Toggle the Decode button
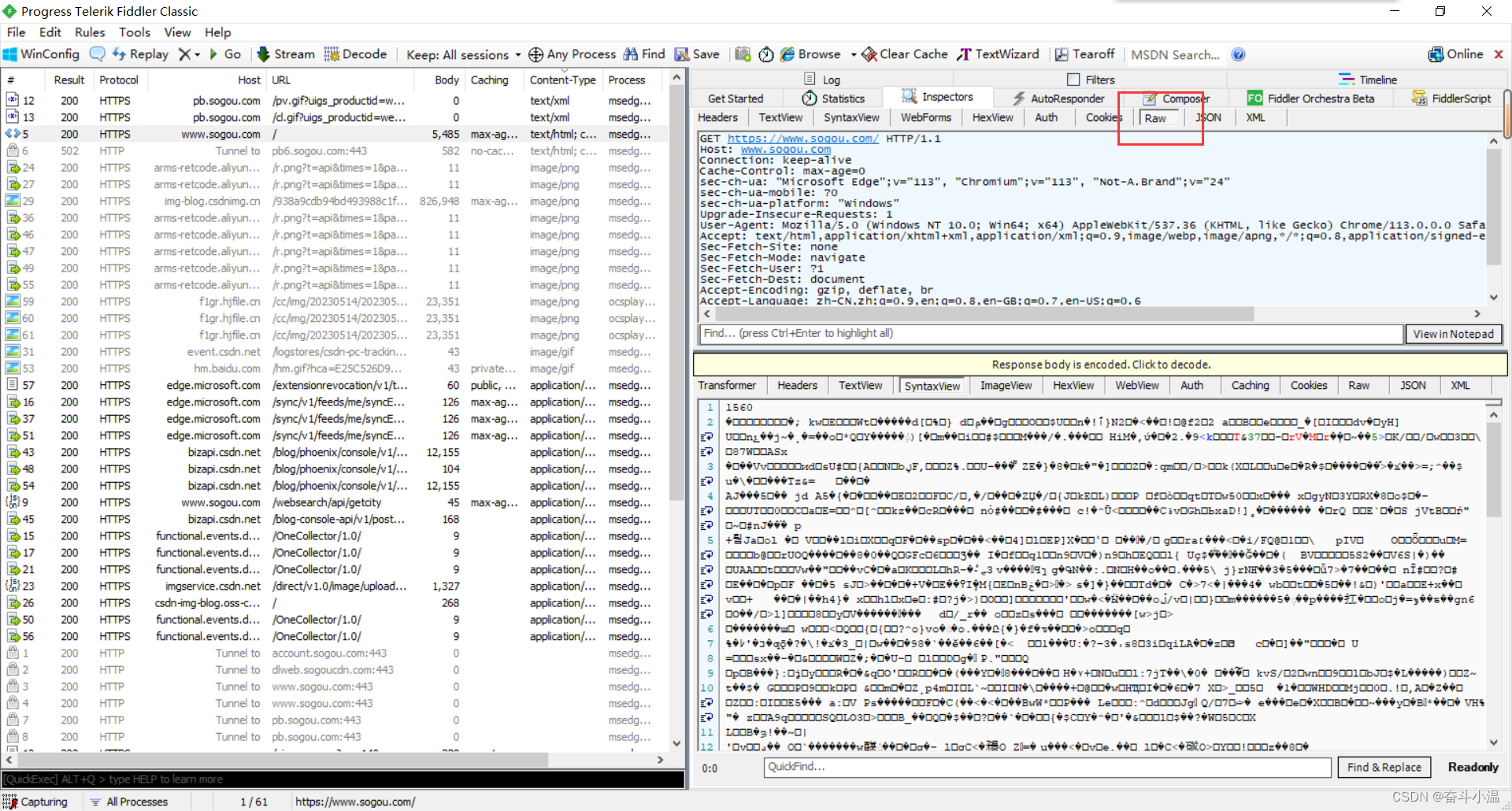 (355, 54)
